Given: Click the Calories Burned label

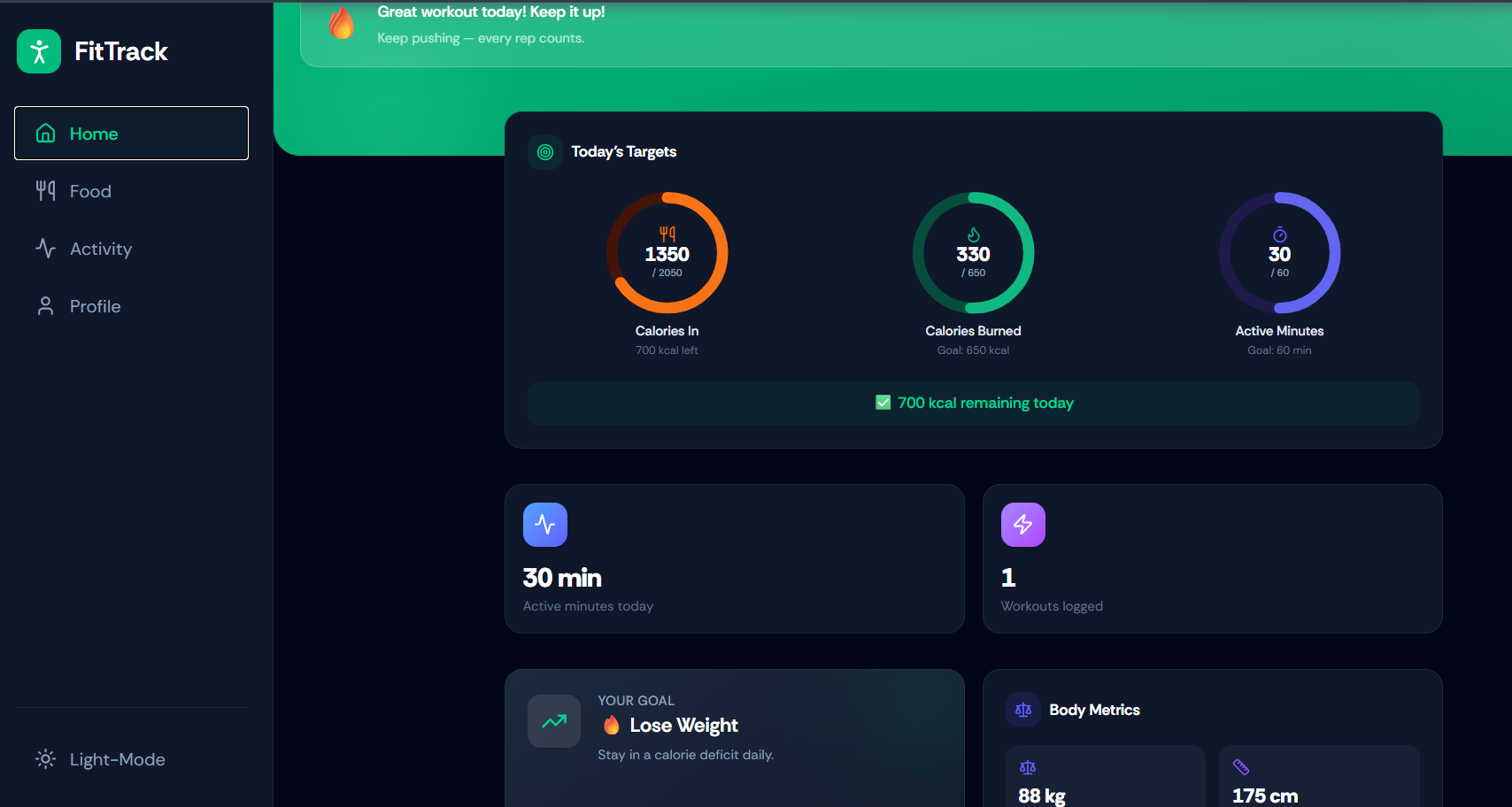Looking at the screenshot, I should [973, 331].
